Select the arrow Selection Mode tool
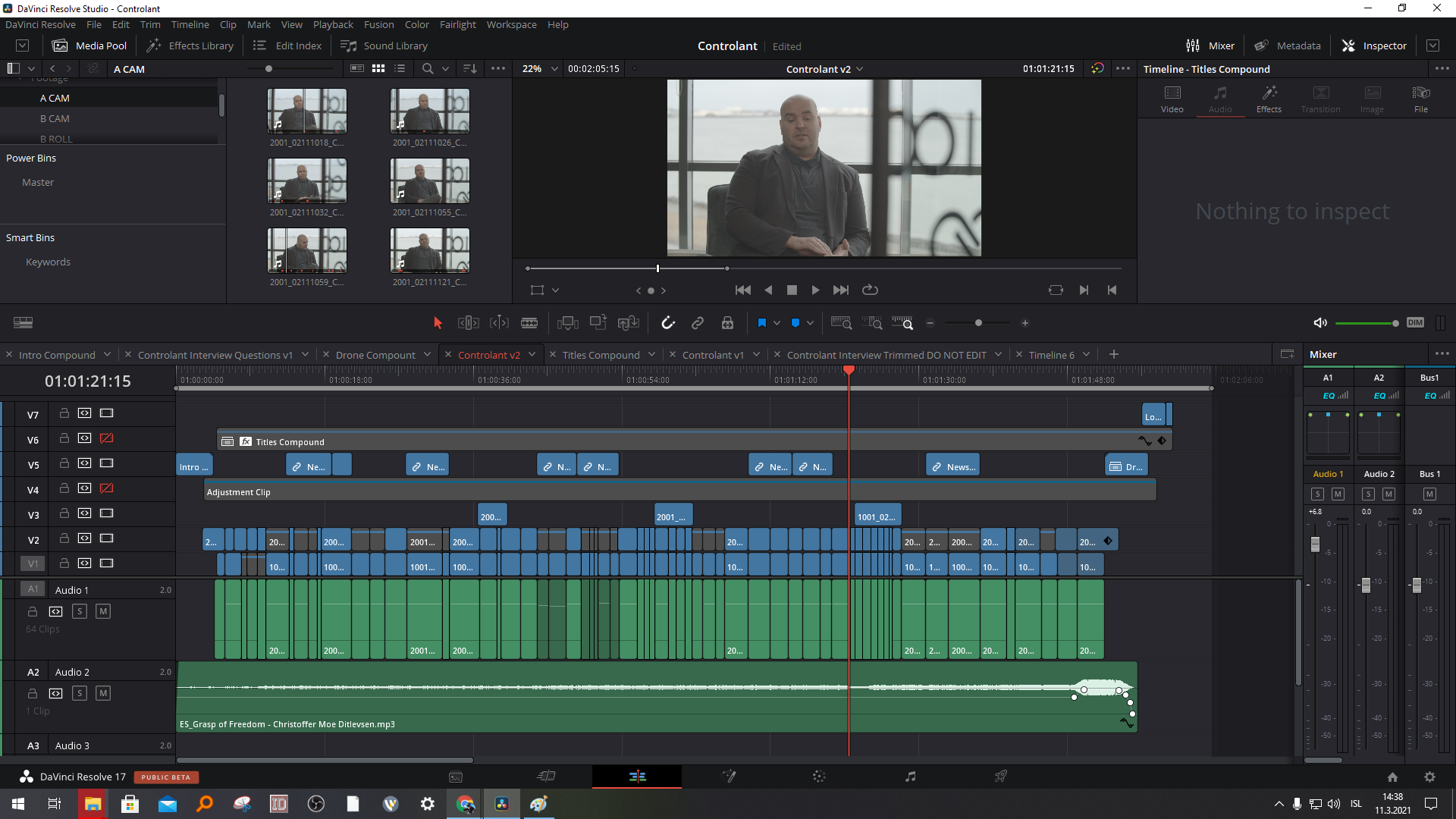The height and width of the screenshot is (819, 1456). (x=438, y=323)
